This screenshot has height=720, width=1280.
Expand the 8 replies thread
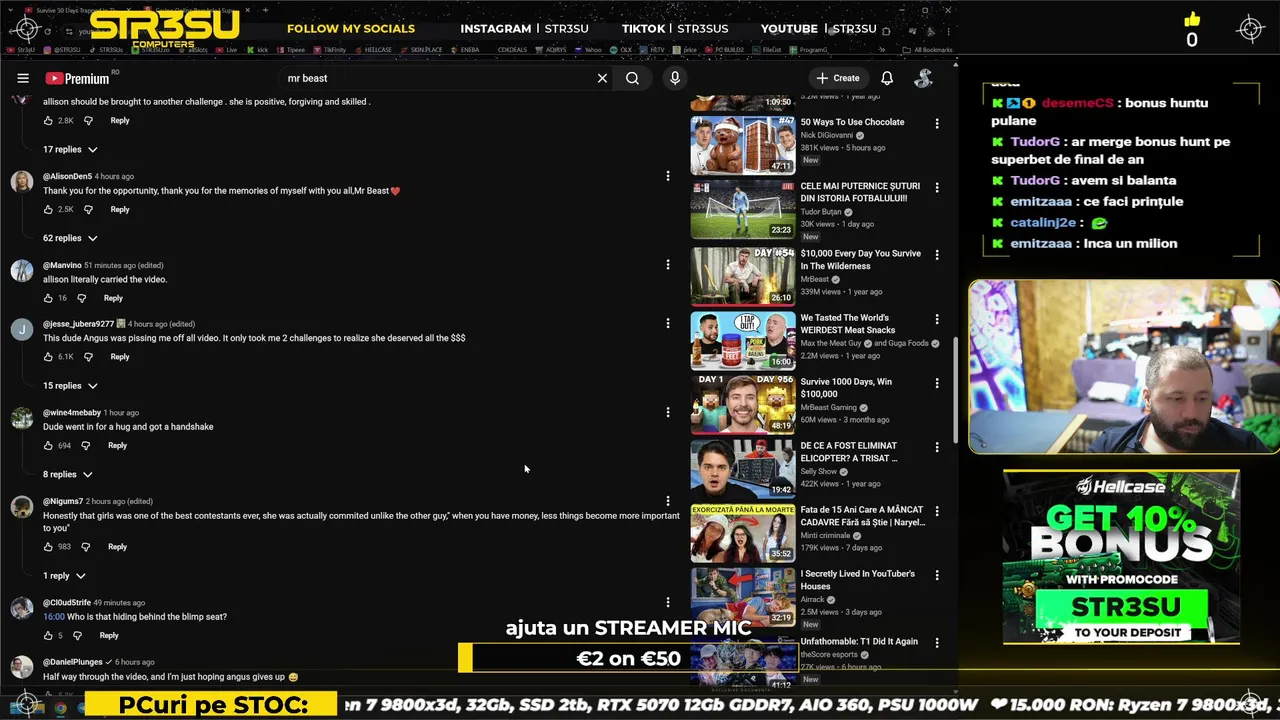coord(67,474)
